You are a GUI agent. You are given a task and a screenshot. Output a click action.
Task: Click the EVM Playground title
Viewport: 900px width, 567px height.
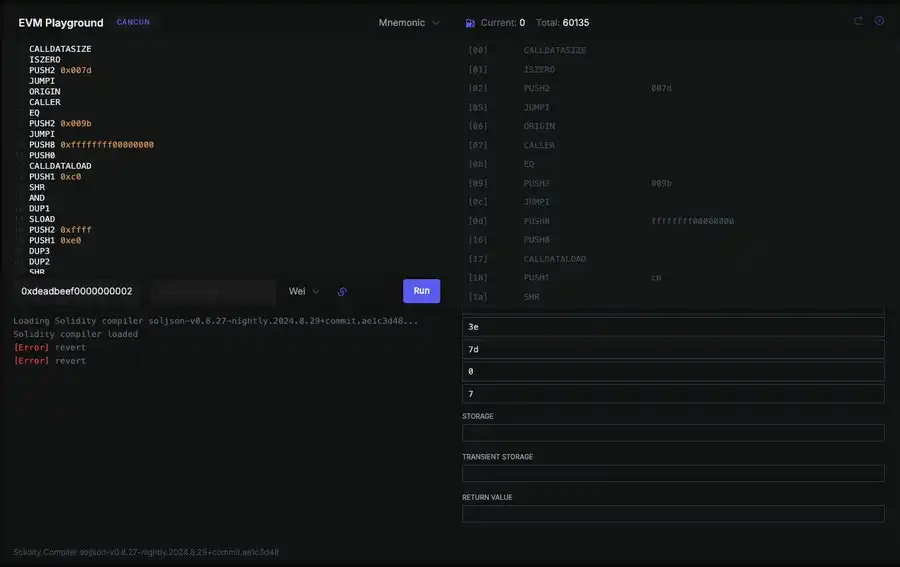(x=61, y=23)
